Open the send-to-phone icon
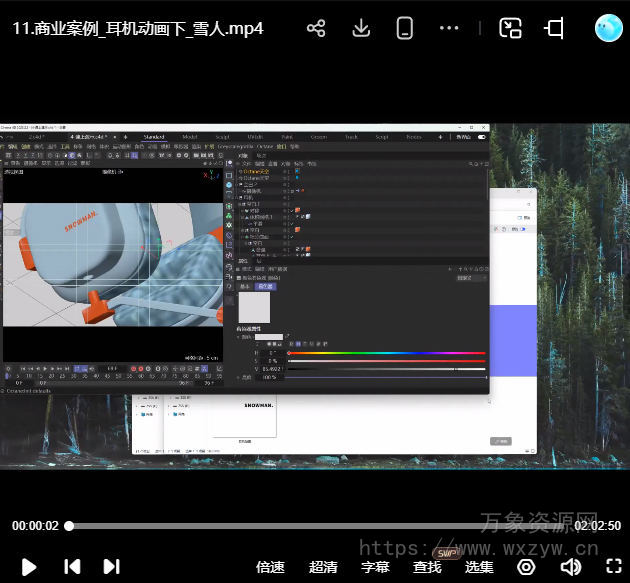Viewport: 630px width, 583px height. pos(405,28)
